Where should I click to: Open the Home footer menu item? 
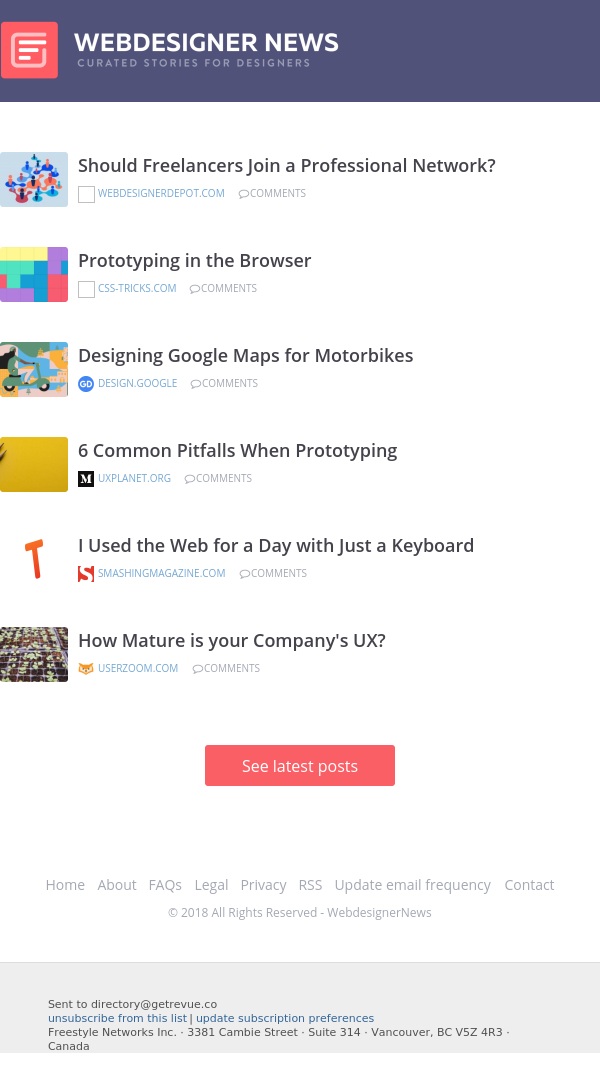click(x=65, y=885)
